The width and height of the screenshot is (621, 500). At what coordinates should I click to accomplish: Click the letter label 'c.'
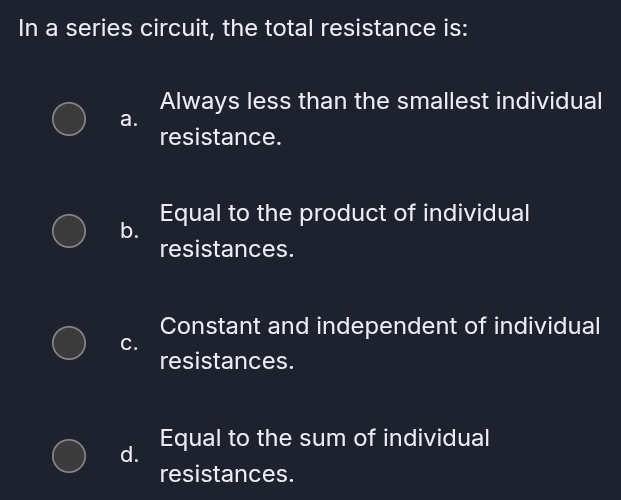tap(129, 343)
